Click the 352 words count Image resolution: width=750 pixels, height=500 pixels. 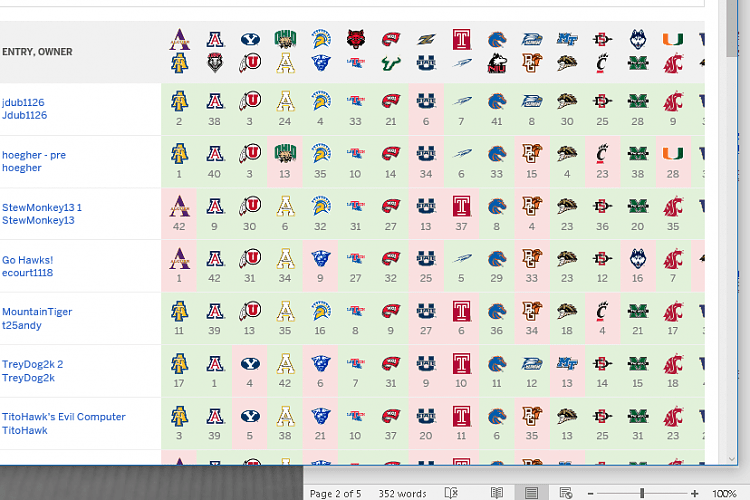click(x=402, y=493)
